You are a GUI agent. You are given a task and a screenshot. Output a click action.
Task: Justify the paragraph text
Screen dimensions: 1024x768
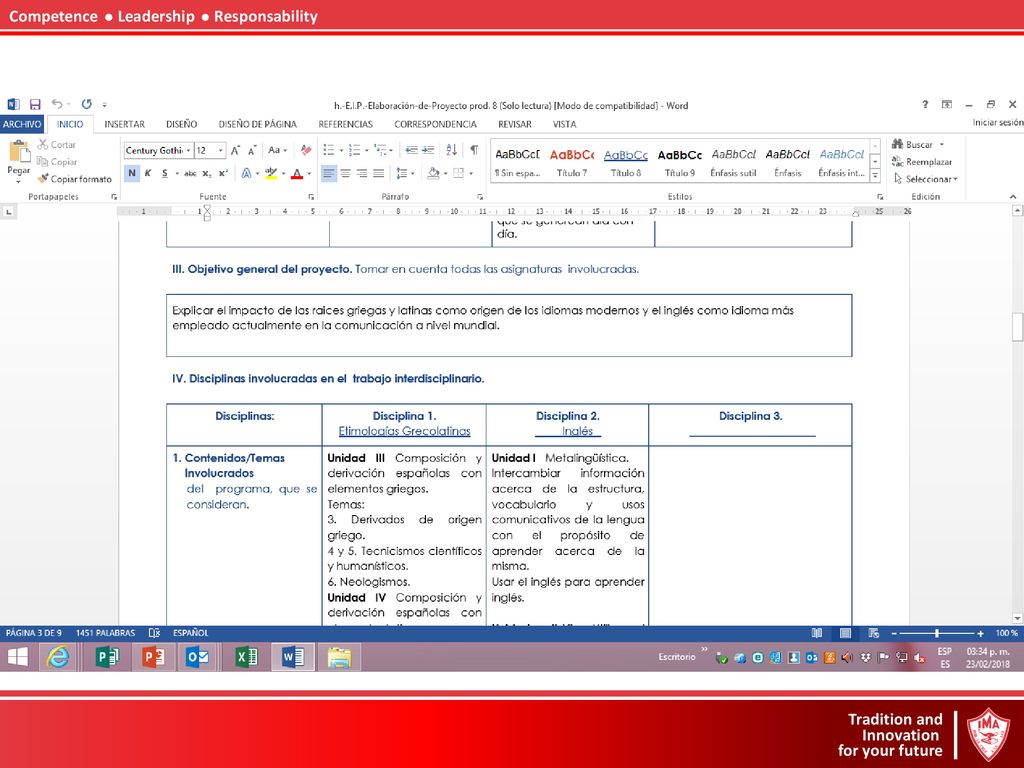[379, 173]
